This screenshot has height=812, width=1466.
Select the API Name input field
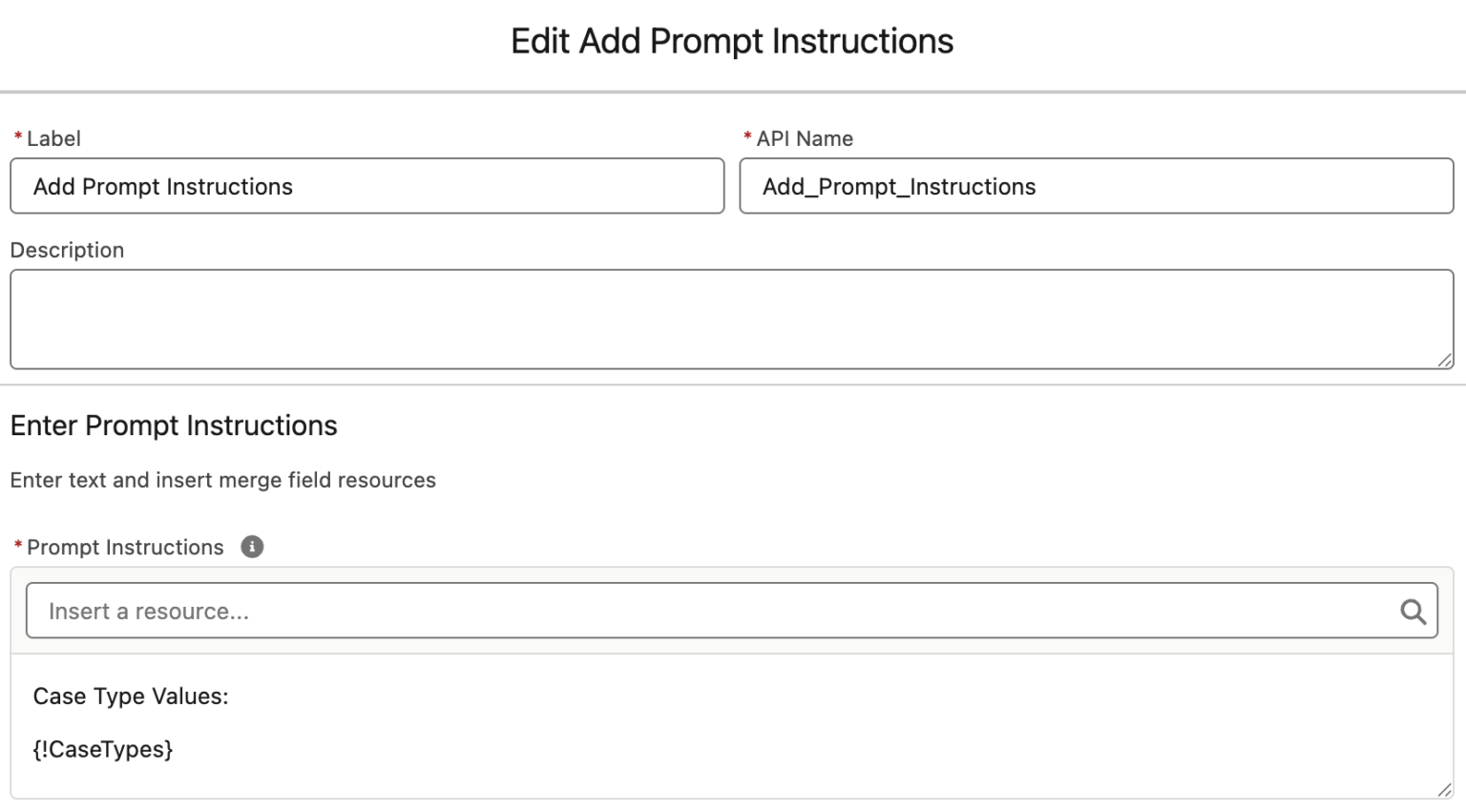[1096, 186]
